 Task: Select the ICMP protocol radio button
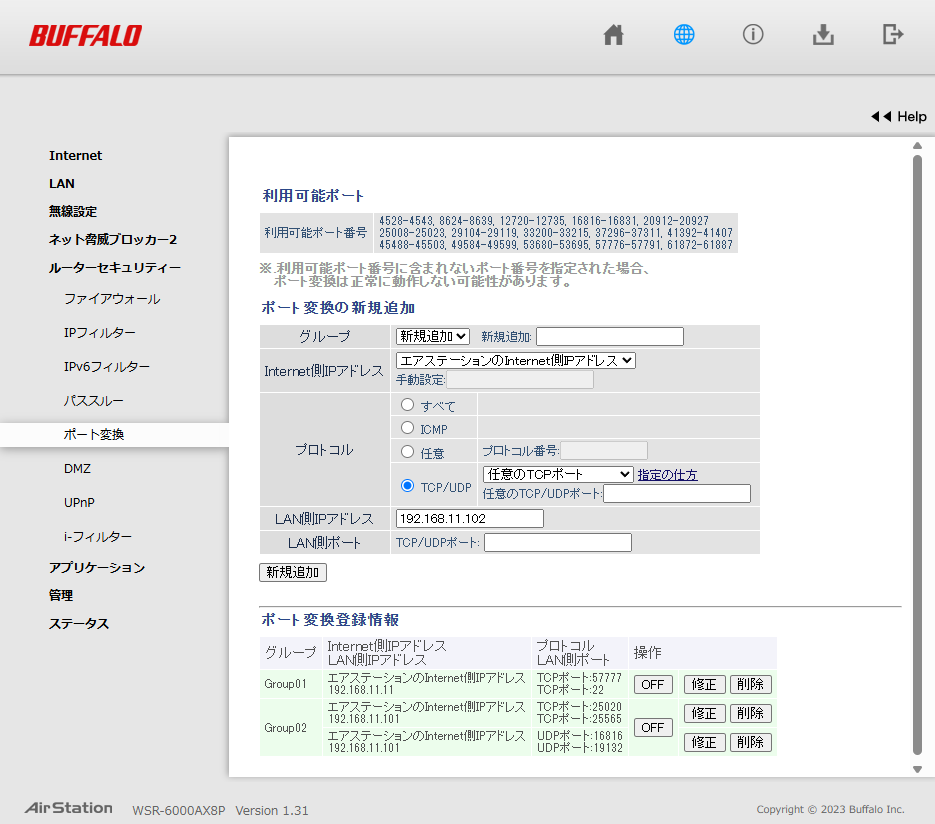(x=407, y=428)
